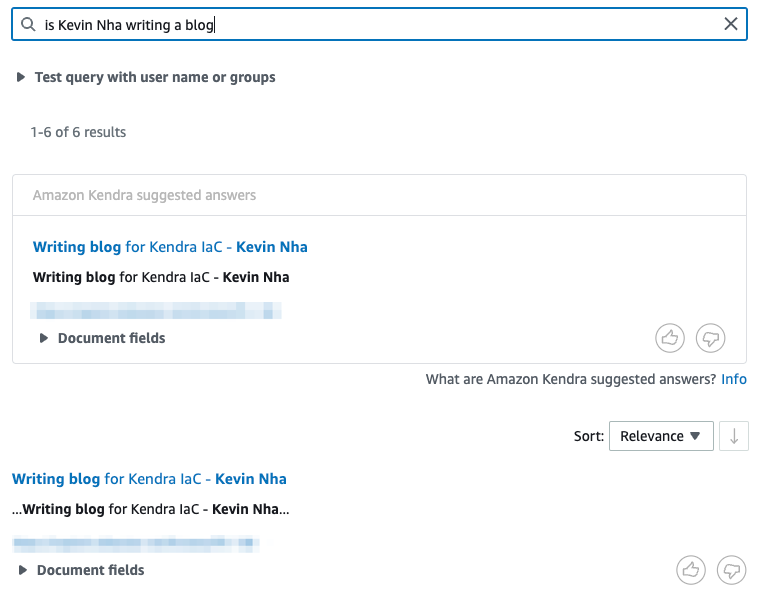This screenshot has width=772, height=602.
Task: Clear the search query with X
Action: [731, 24]
